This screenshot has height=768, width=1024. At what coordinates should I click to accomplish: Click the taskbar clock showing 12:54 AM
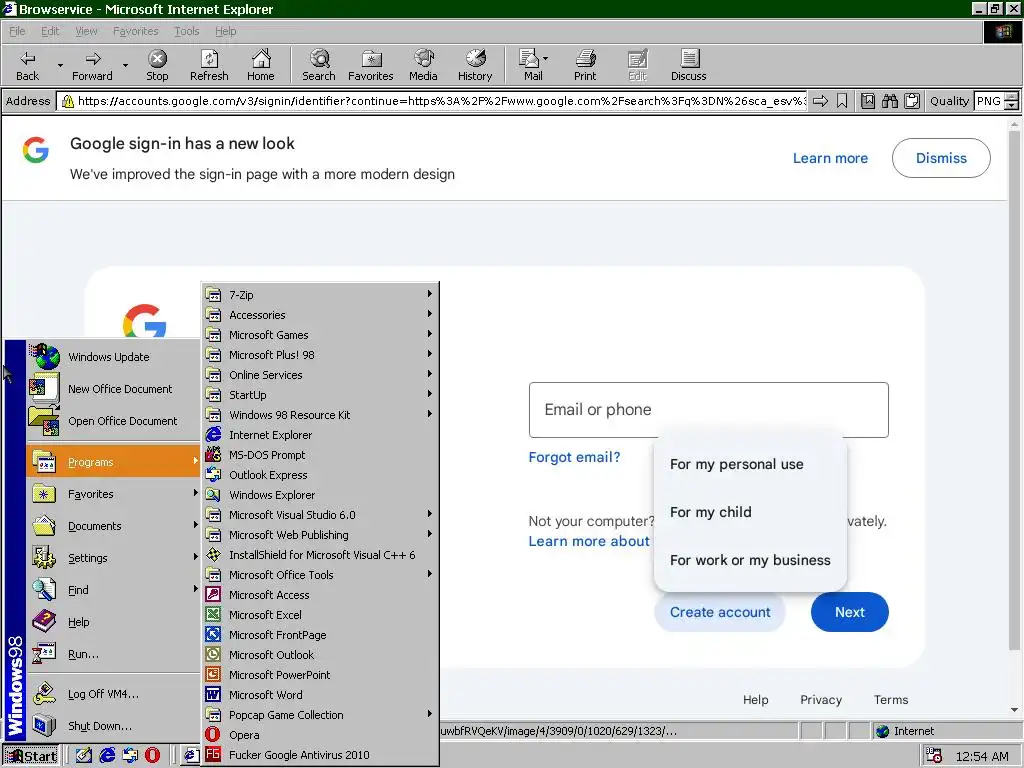(982, 756)
